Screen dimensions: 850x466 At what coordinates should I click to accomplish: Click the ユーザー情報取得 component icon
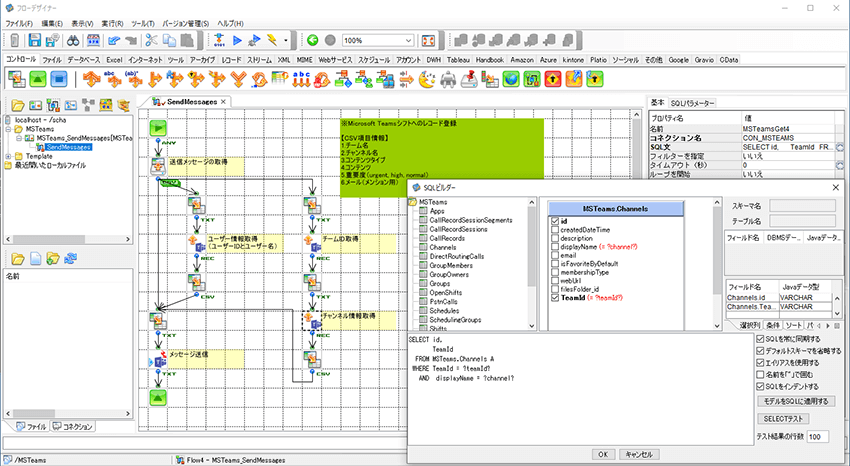(x=196, y=243)
